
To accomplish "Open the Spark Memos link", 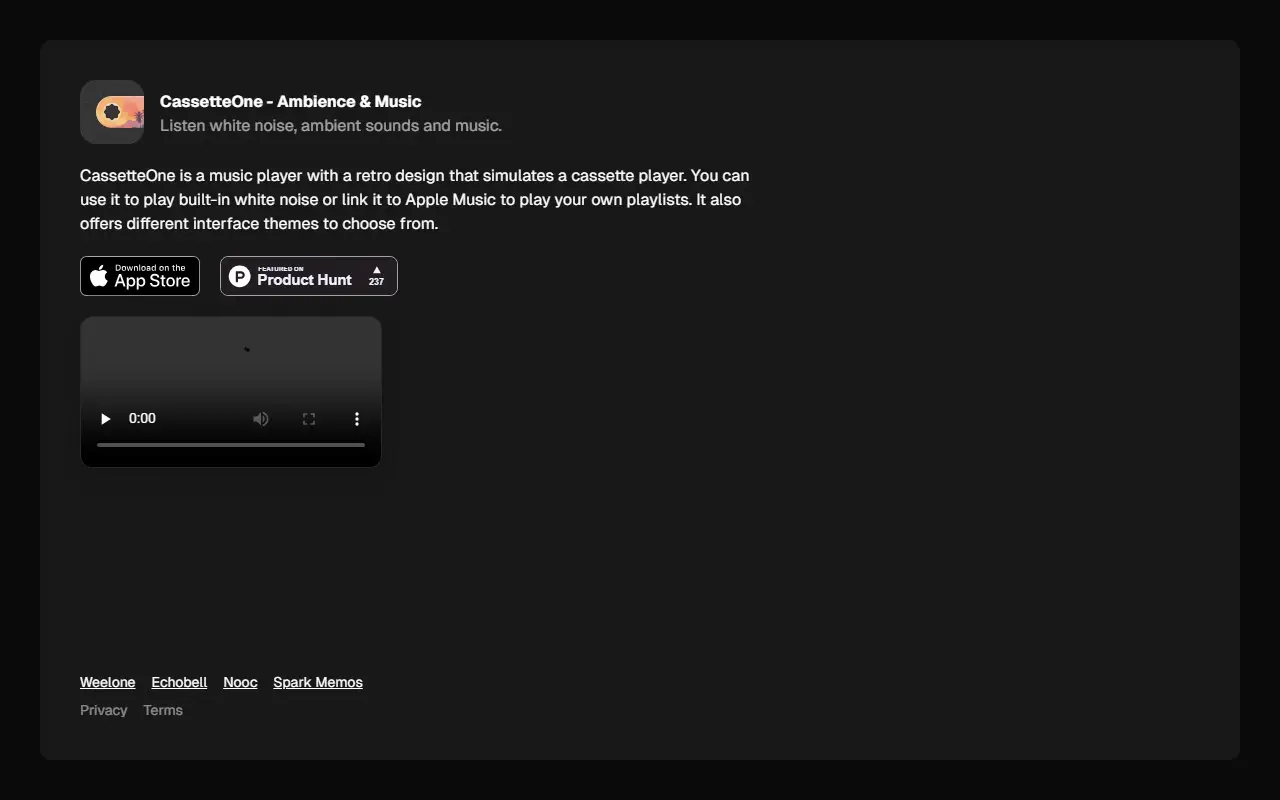I will [318, 682].
